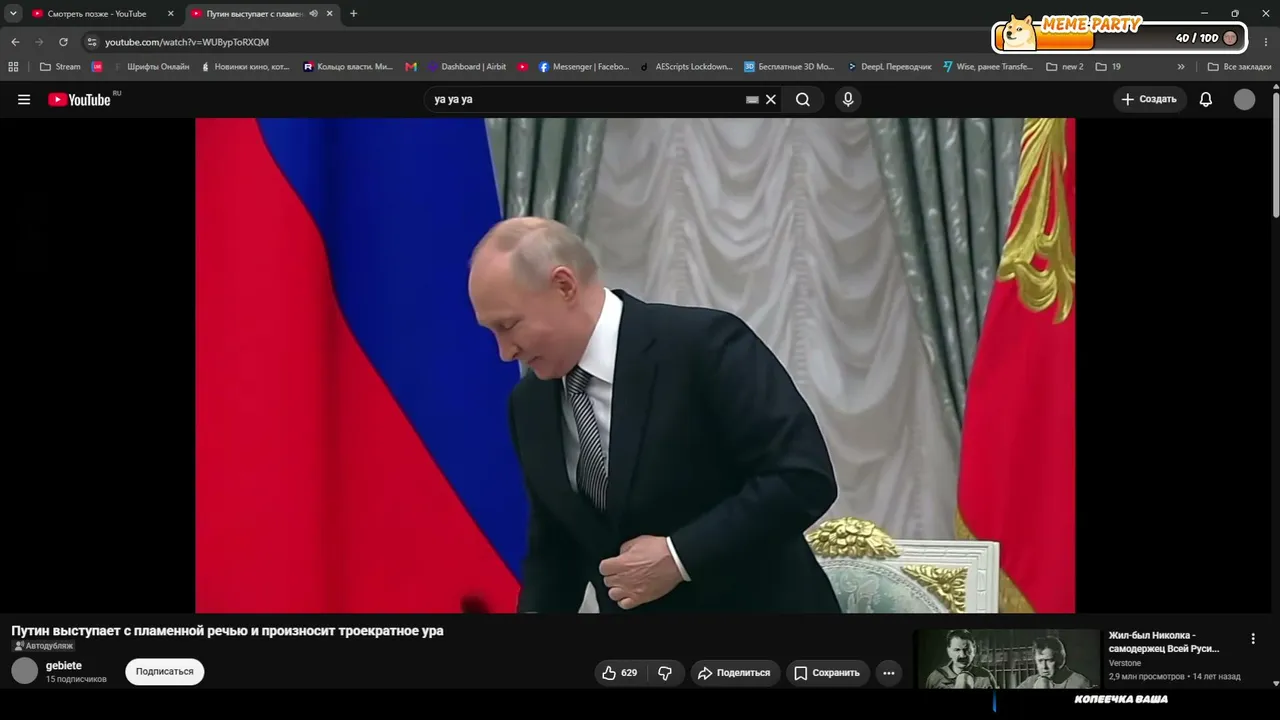This screenshot has height=720, width=1280.
Task: Switch to the Смотреть позже - YouTube tab
Action: (x=95, y=14)
